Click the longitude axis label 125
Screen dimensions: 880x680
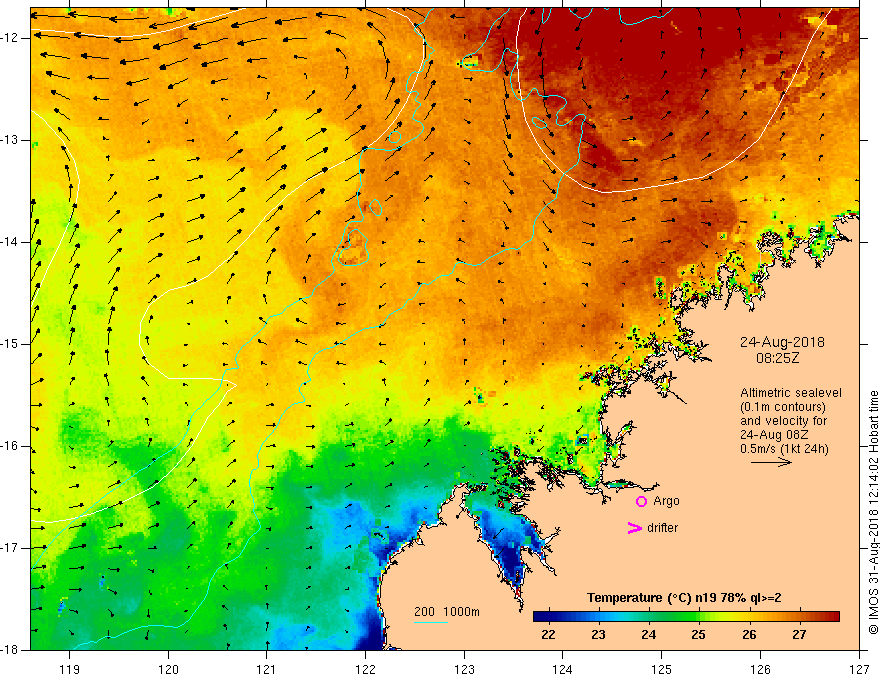(x=662, y=669)
